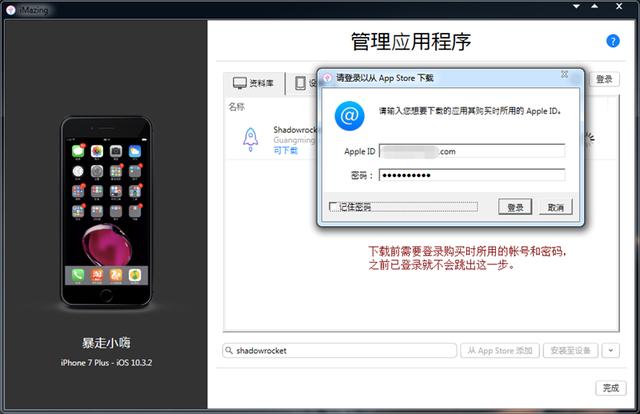Viewport: 640px width, 414px height.
Task: Click the iPhone 7 Plus device image
Action: coord(106,212)
